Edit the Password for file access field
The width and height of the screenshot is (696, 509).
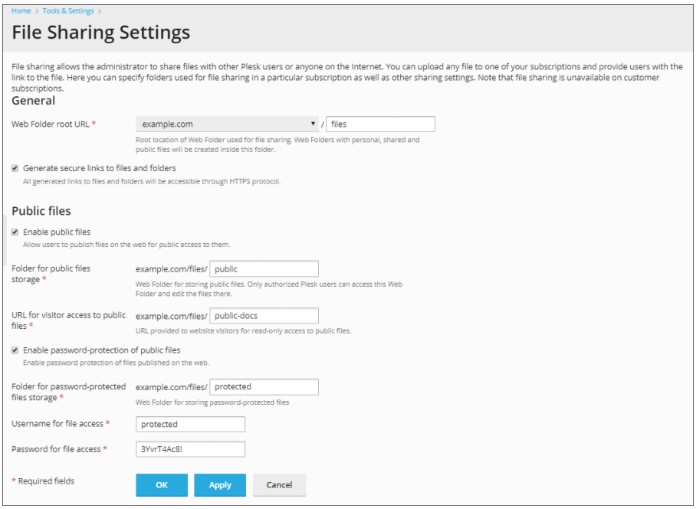point(190,449)
